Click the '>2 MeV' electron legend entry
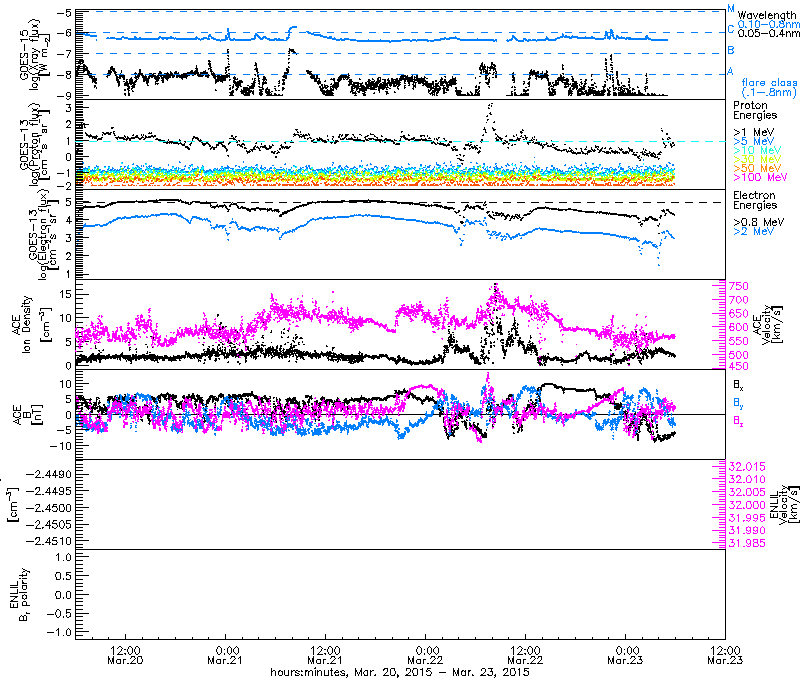This screenshot has height=680, width=800. pyautogui.click(x=754, y=231)
